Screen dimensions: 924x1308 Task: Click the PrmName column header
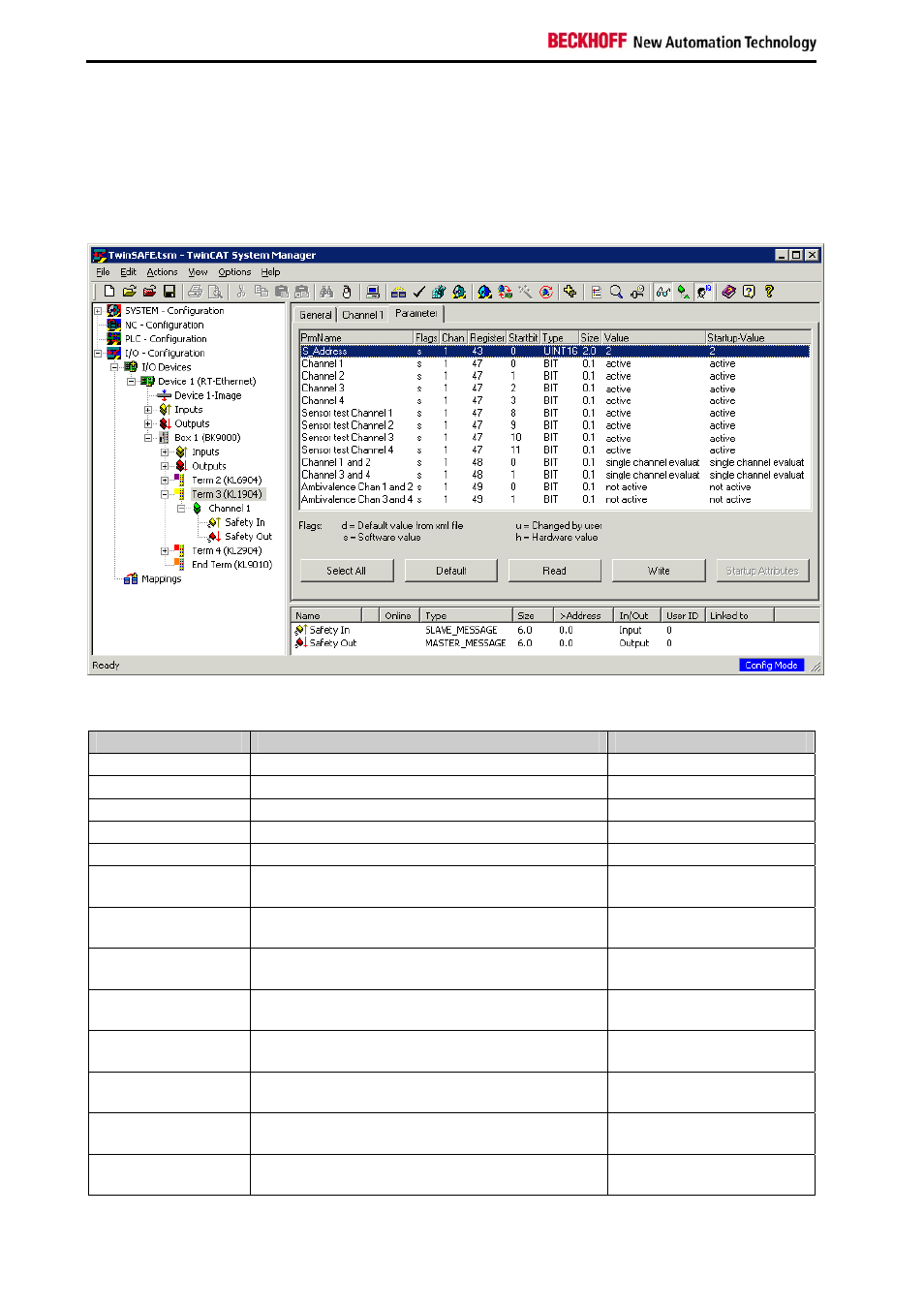[x=356, y=338]
